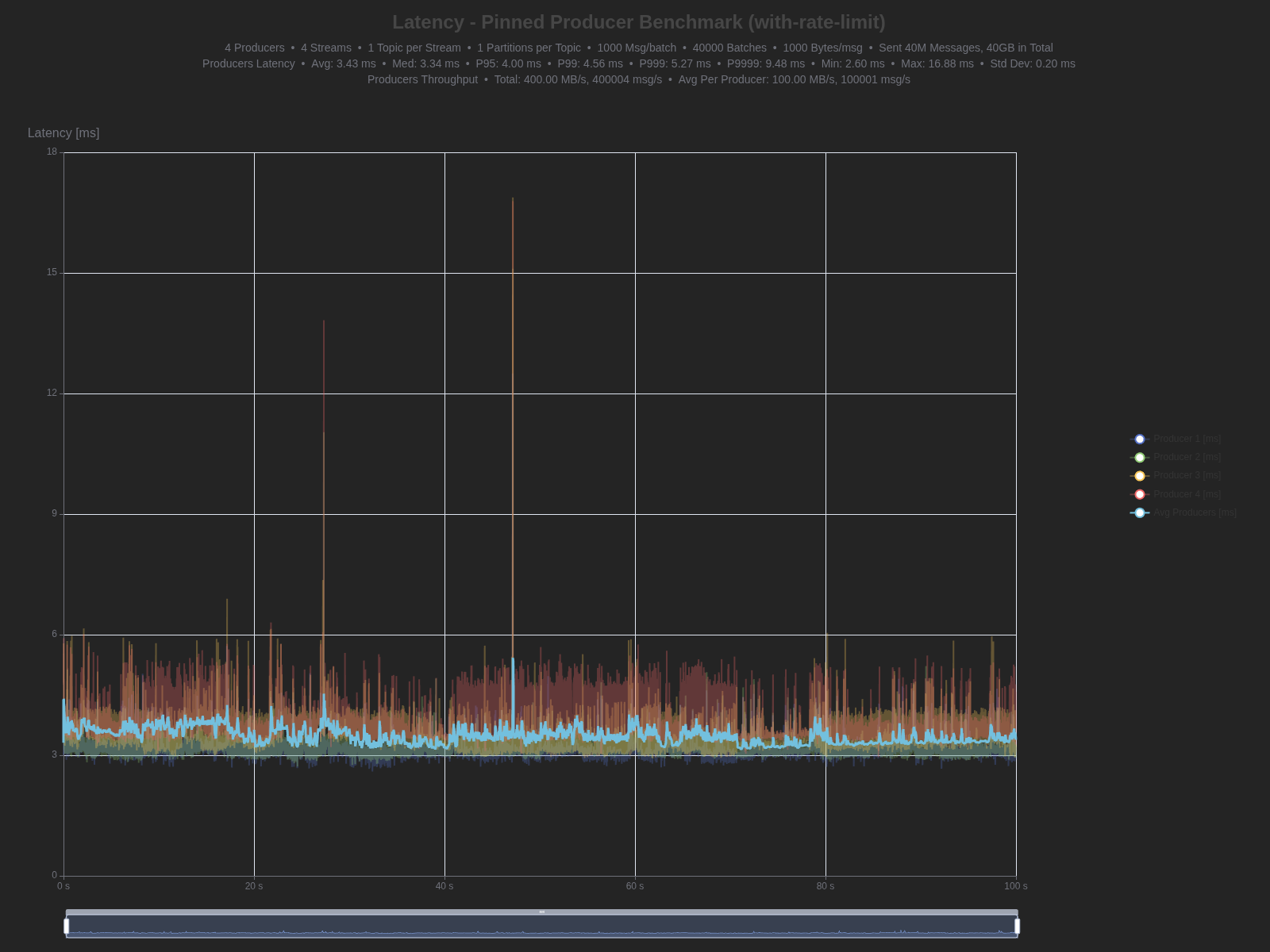Toggle Producer 1 [ms] series via its label
Screen dimensions: 1270x952
[1187, 439]
